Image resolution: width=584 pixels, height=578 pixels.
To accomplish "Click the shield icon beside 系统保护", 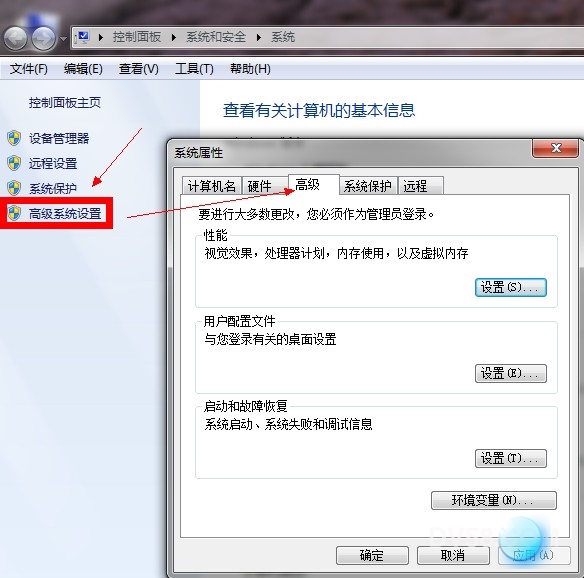I will [x=14, y=188].
